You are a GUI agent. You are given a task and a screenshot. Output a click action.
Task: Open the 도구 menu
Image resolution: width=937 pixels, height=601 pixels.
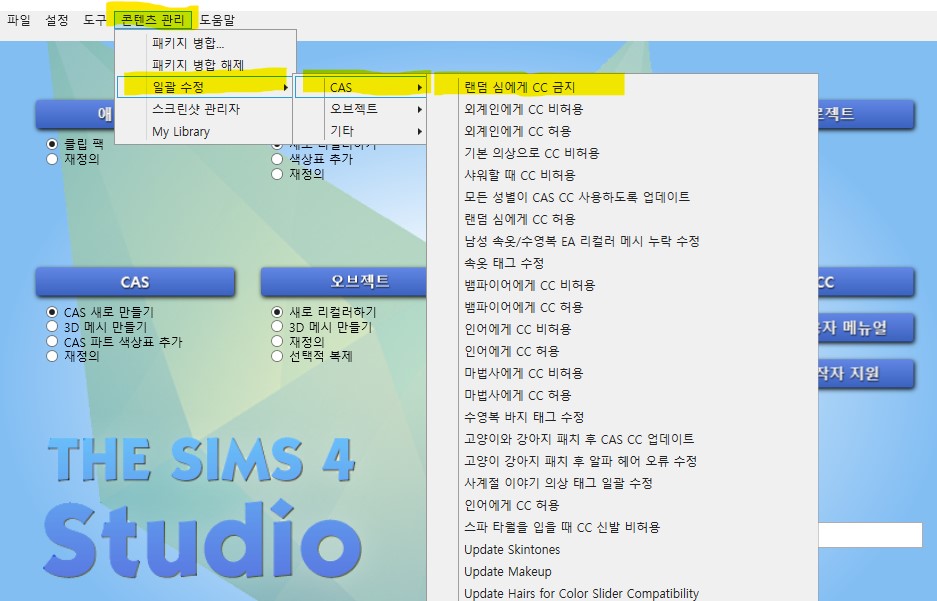coord(94,20)
